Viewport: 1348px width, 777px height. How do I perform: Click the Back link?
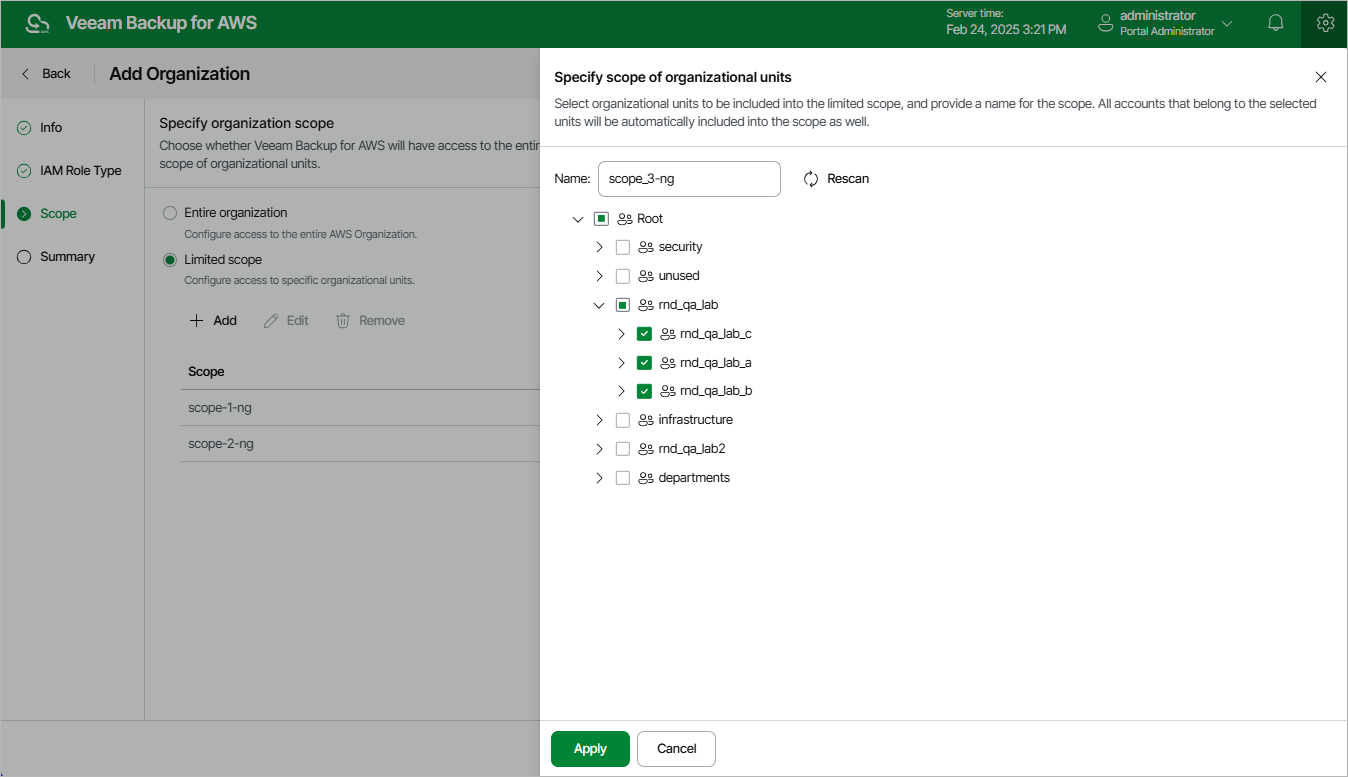coord(46,73)
